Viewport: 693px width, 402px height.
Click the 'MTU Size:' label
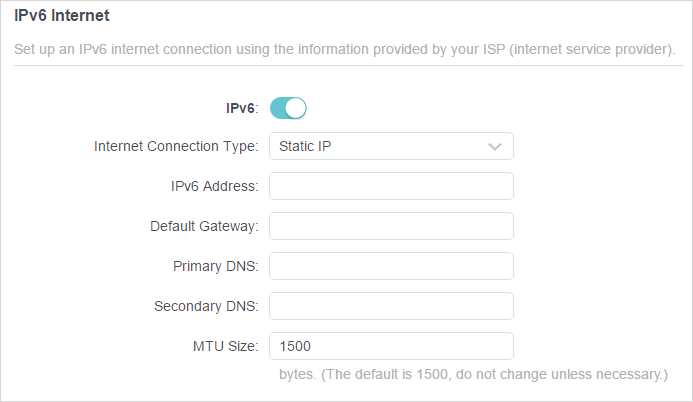coord(225,346)
